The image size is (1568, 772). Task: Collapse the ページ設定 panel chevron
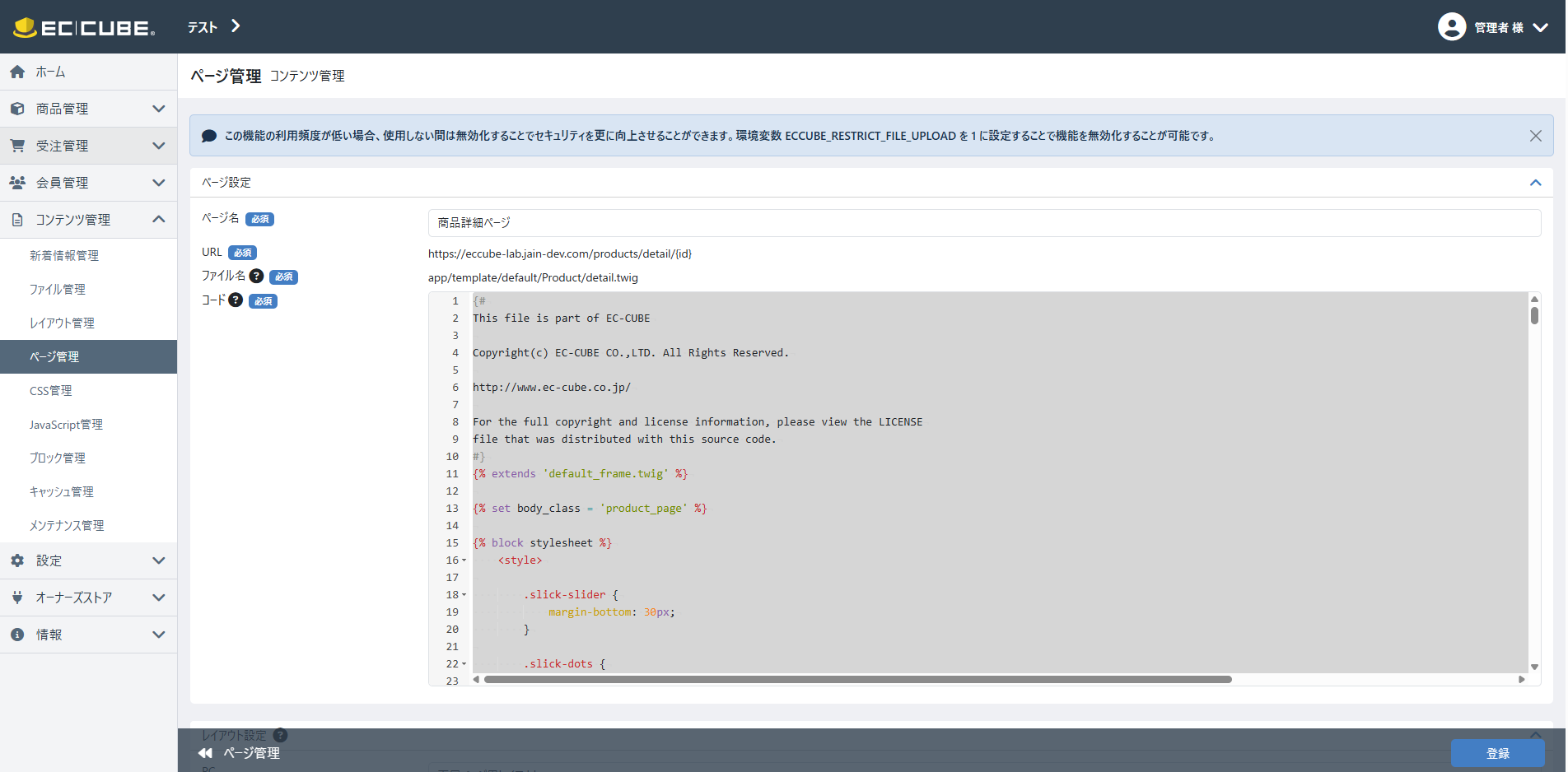[1536, 183]
